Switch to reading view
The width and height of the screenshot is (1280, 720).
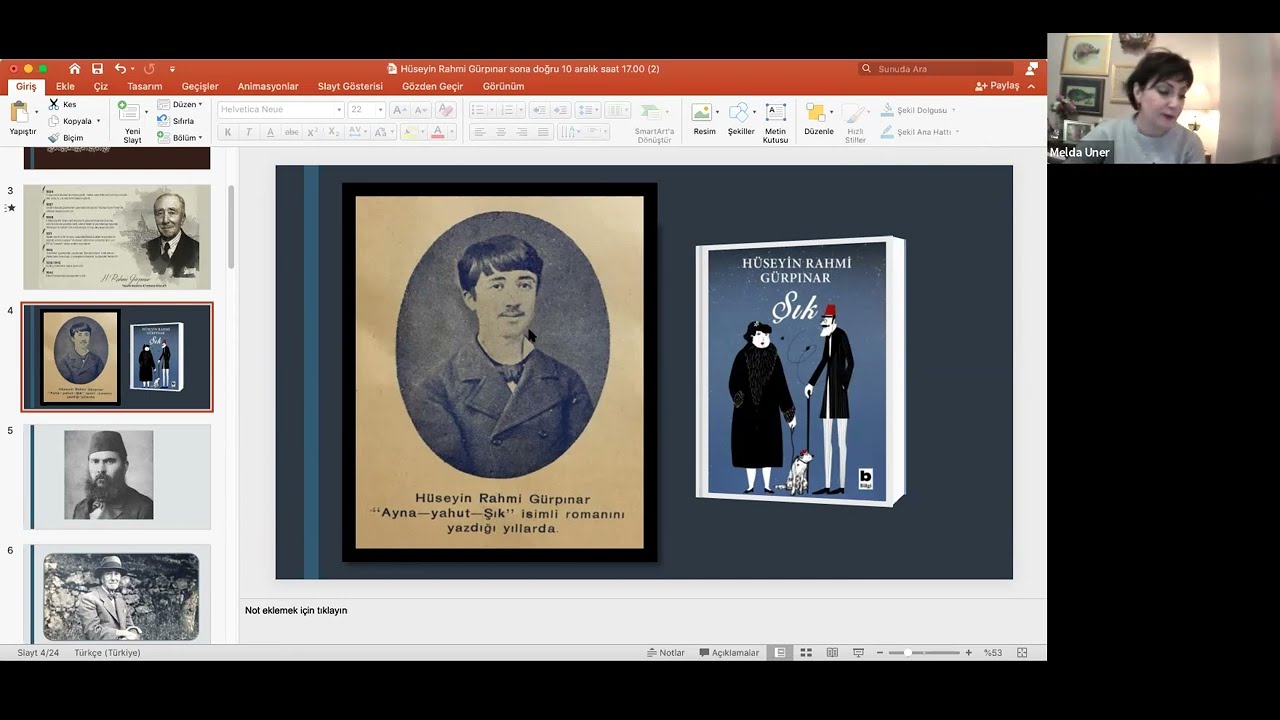pos(832,653)
